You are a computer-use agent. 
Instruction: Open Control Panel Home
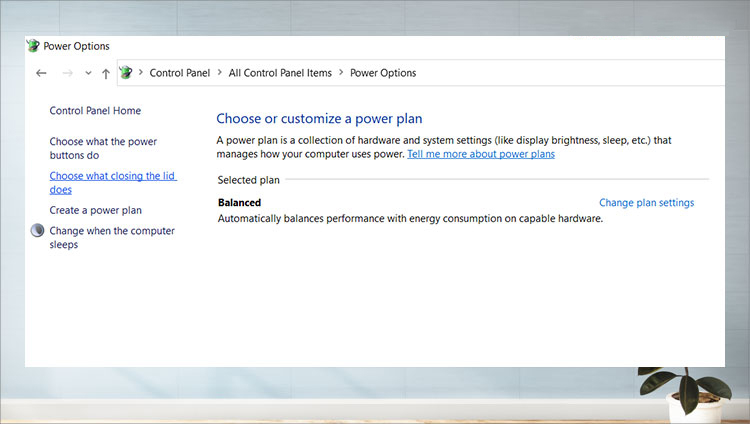coord(95,111)
